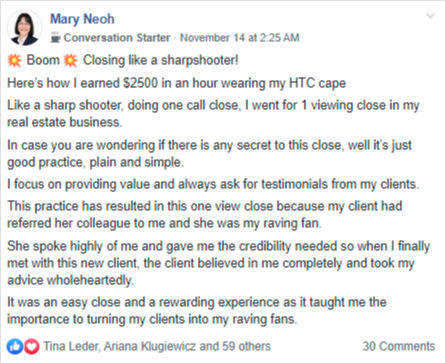Open the November 14 at 2:25 AM timestamp
This screenshot has width=445, height=363.
click(240, 38)
